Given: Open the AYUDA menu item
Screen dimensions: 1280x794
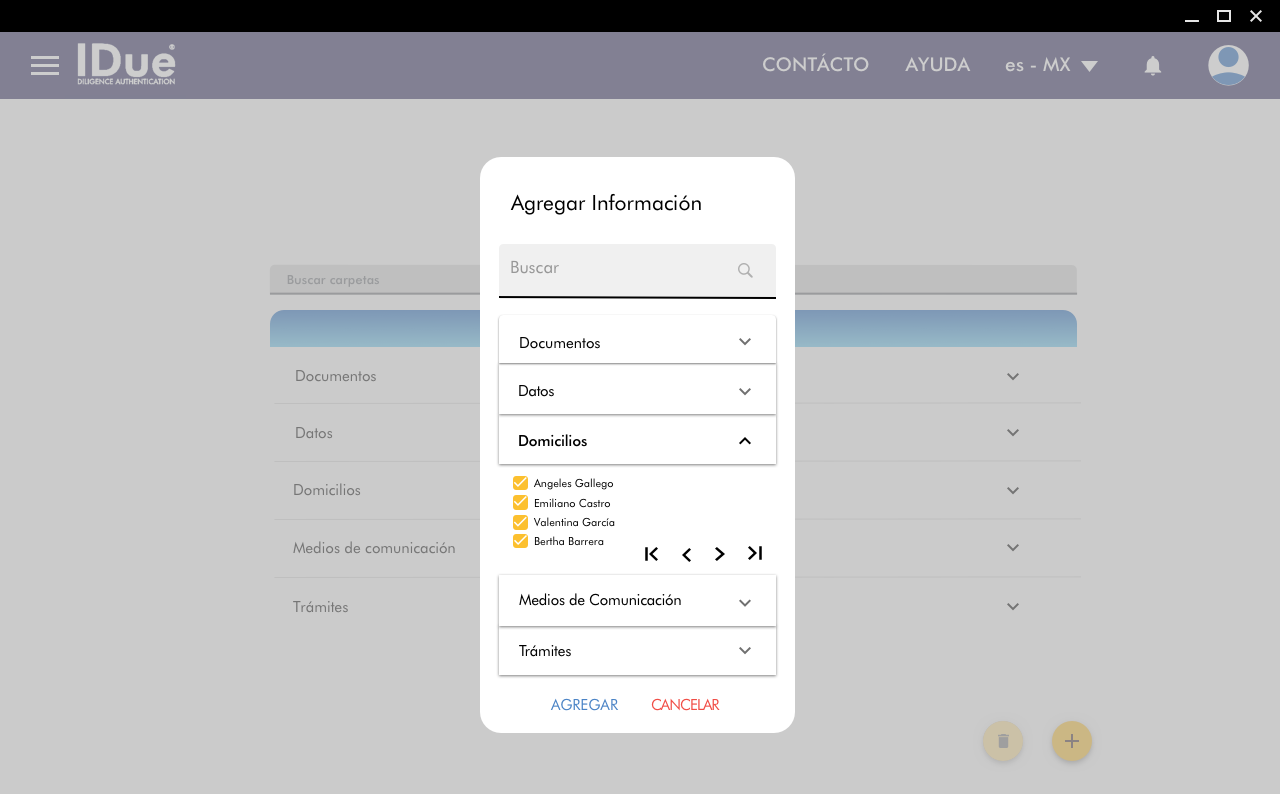Looking at the screenshot, I should [937, 65].
